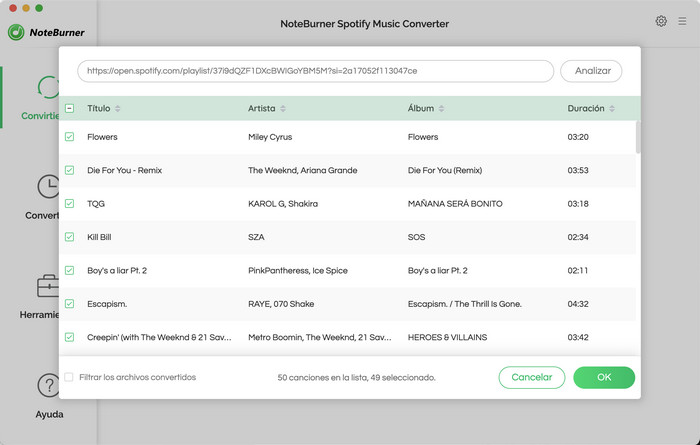The width and height of the screenshot is (700, 445).
Task: Sort list by Álbum column arrows
Action: (x=441, y=108)
